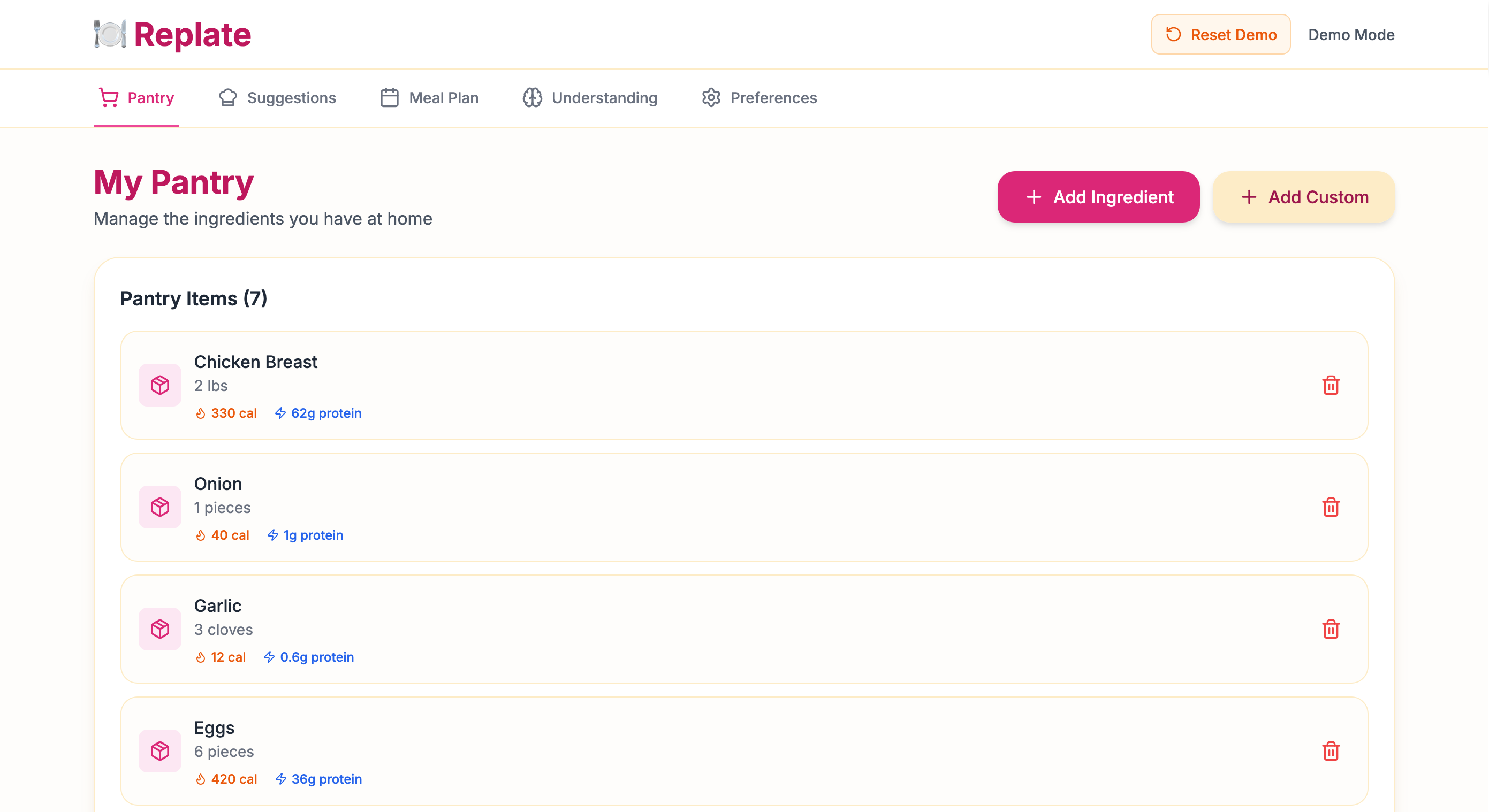The width and height of the screenshot is (1489, 812).
Task: Delete Eggs pantry item
Action: [1330, 751]
